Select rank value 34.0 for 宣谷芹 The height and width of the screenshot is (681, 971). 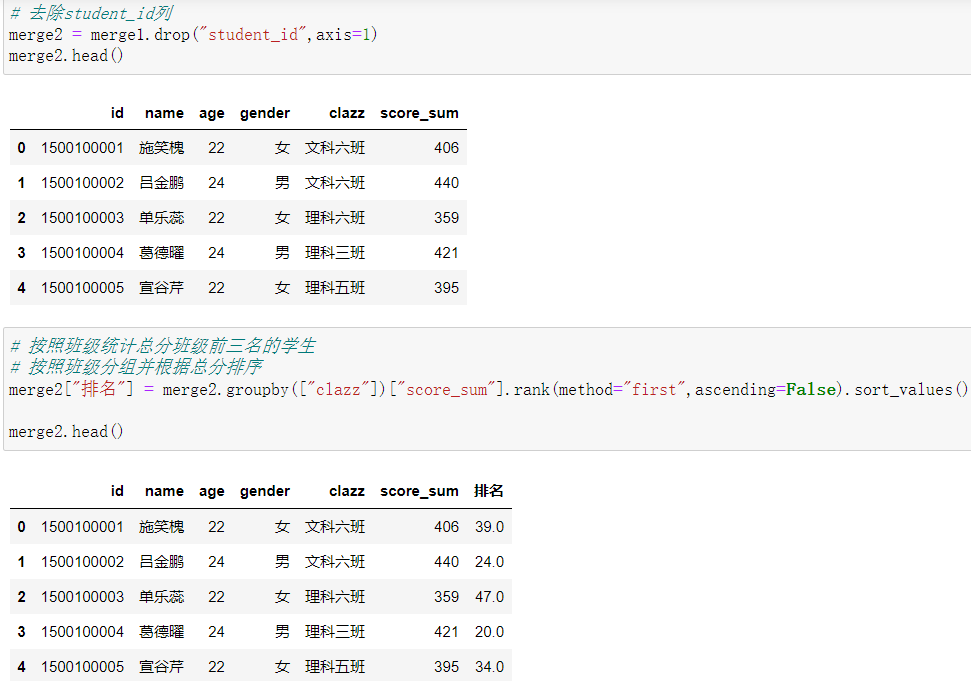(x=489, y=667)
